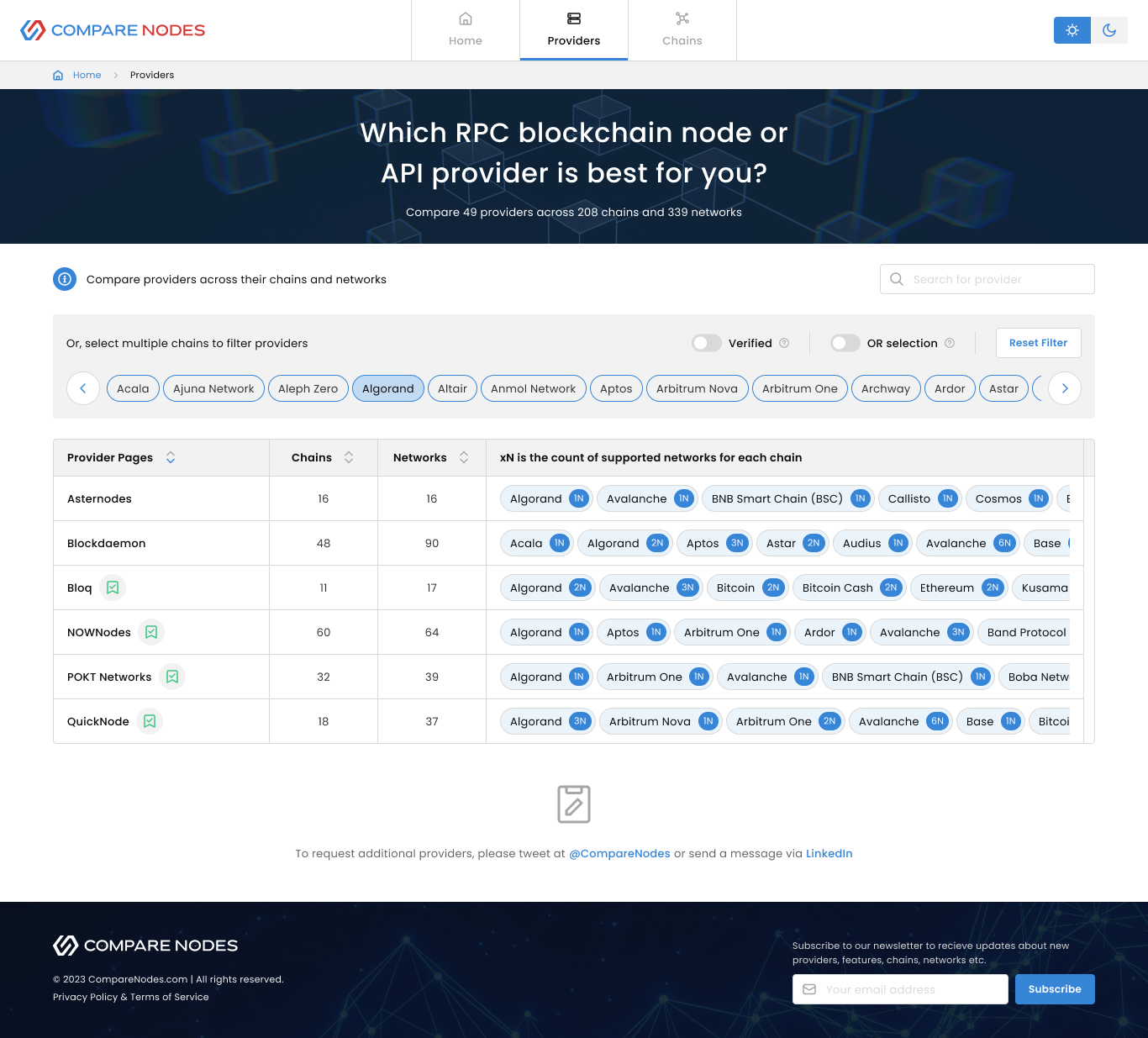Click the Verified help question icon
The image size is (1148, 1038).
pos(784,343)
